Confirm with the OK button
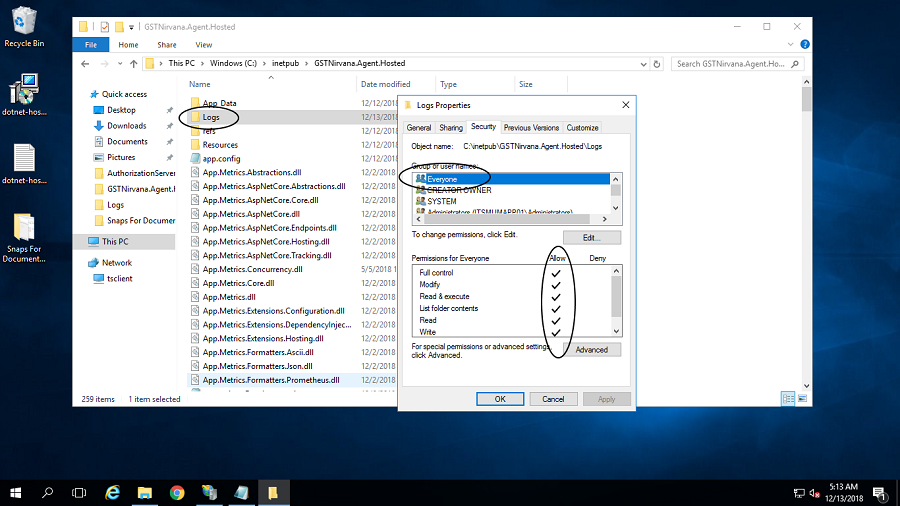This screenshot has height=506, width=900. click(x=500, y=399)
